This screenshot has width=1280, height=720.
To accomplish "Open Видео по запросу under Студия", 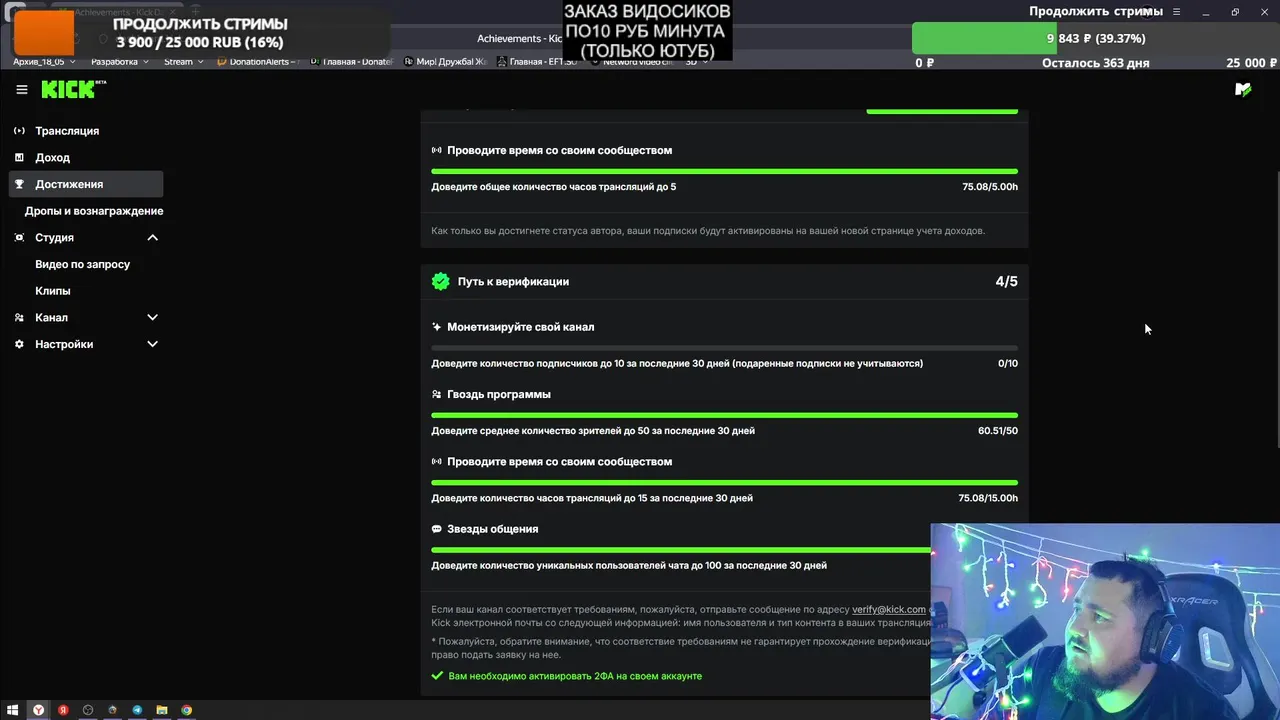I will tap(82, 264).
